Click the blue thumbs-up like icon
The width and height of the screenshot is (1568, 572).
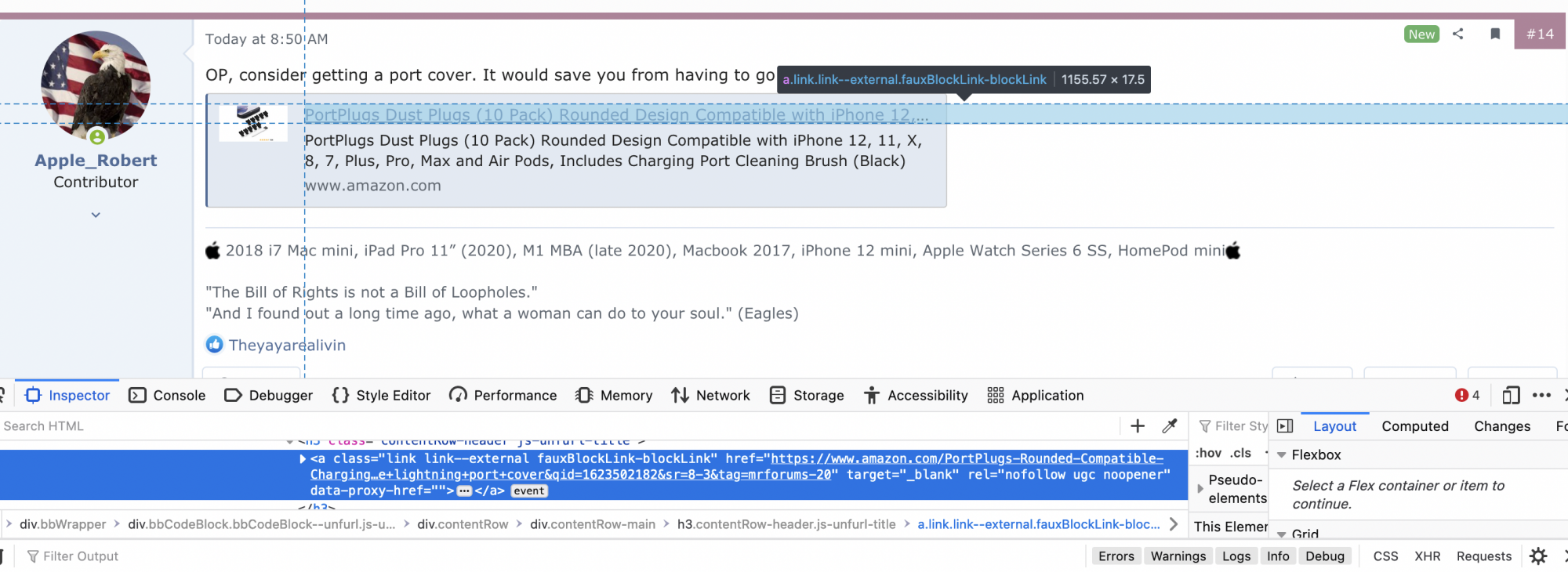pyautogui.click(x=214, y=345)
